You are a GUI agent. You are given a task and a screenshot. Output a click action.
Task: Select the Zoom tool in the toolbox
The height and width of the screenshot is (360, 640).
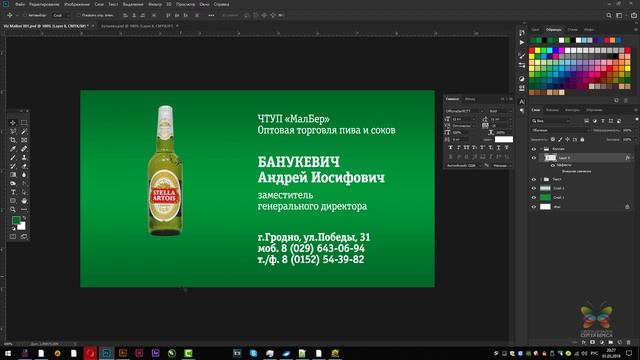[13, 209]
